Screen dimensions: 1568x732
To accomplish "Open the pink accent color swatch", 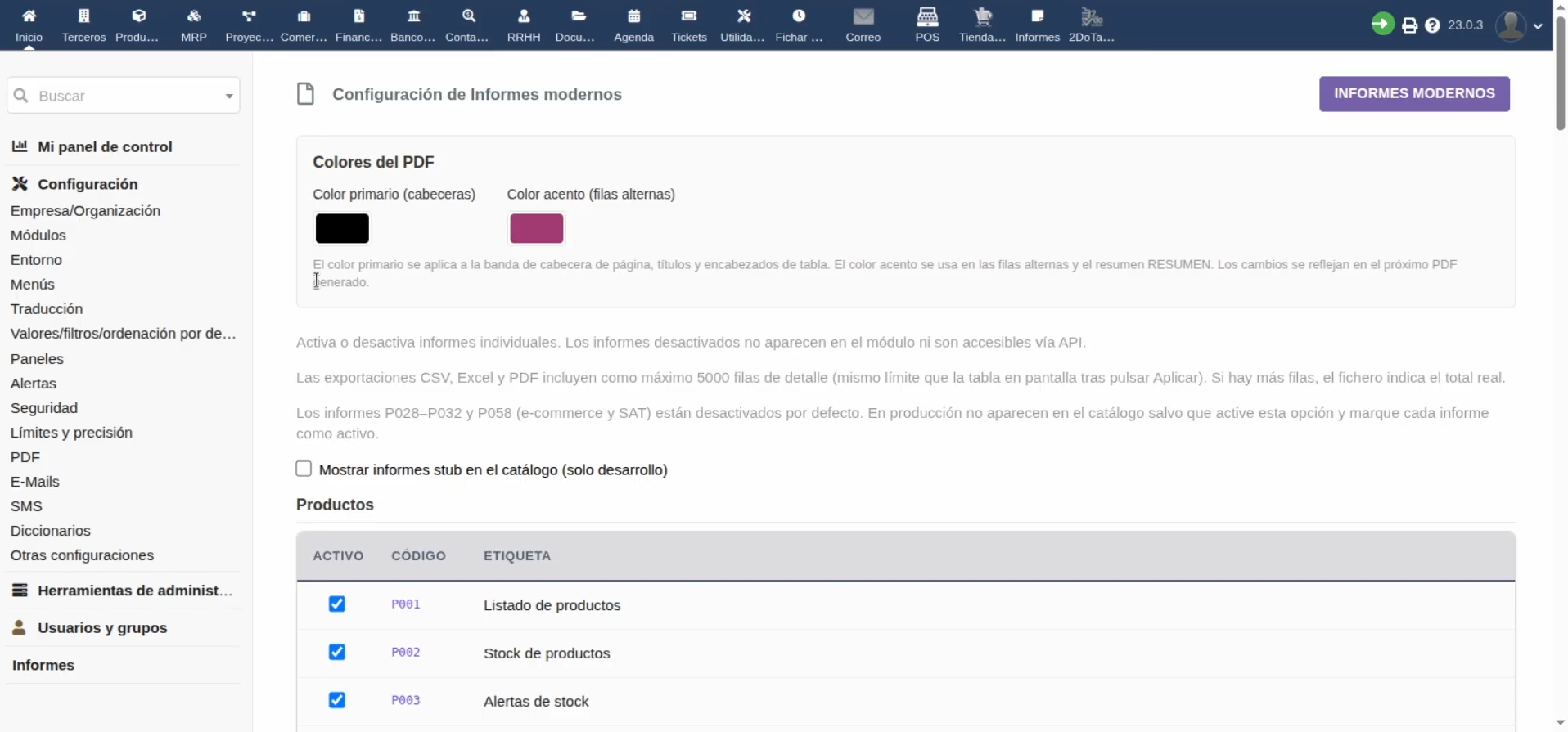I will pos(537,228).
